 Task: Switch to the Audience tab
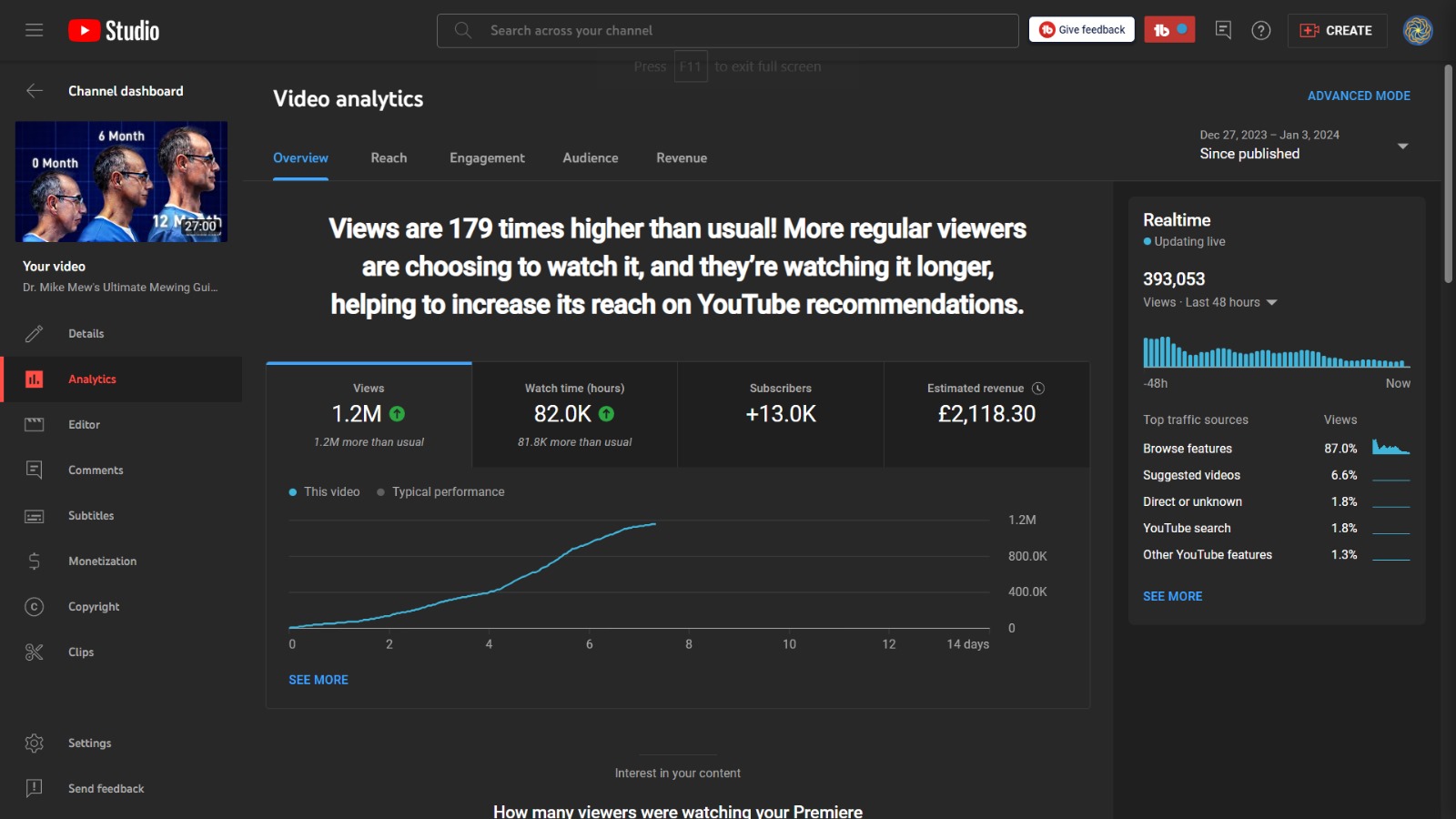pyautogui.click(x=591, y=158)
